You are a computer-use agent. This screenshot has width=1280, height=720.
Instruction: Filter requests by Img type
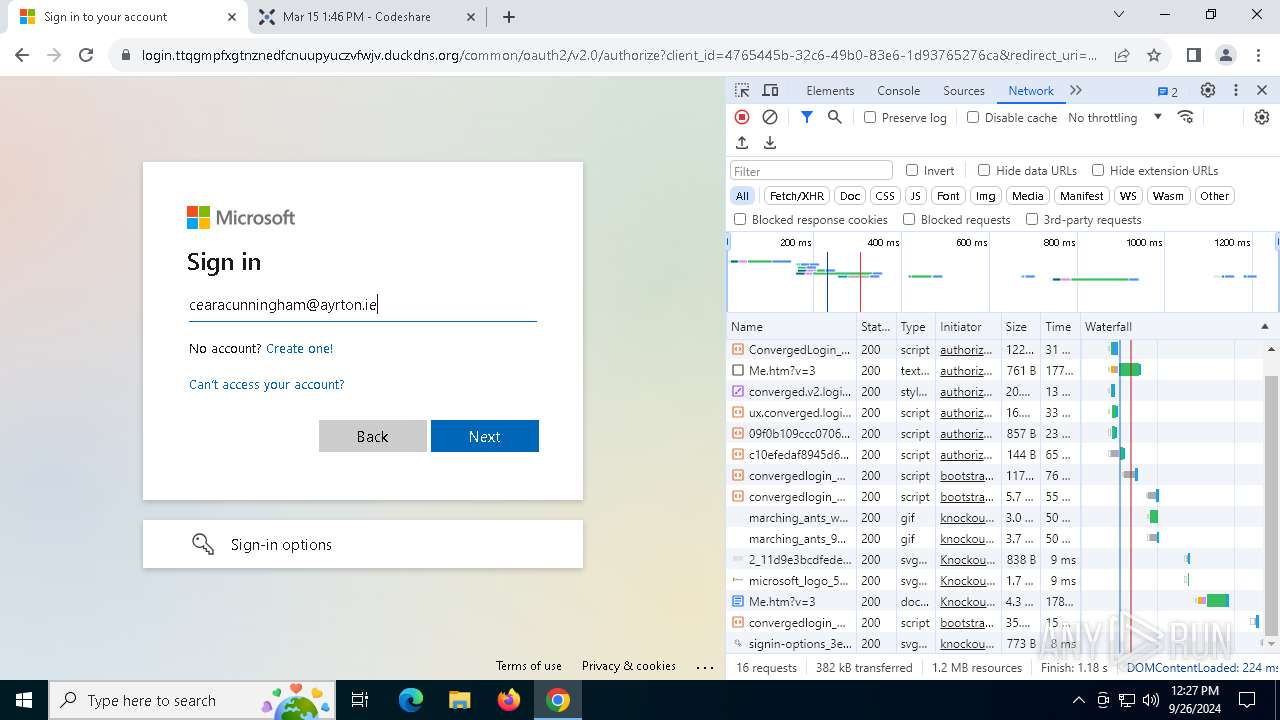click(986, 196)
